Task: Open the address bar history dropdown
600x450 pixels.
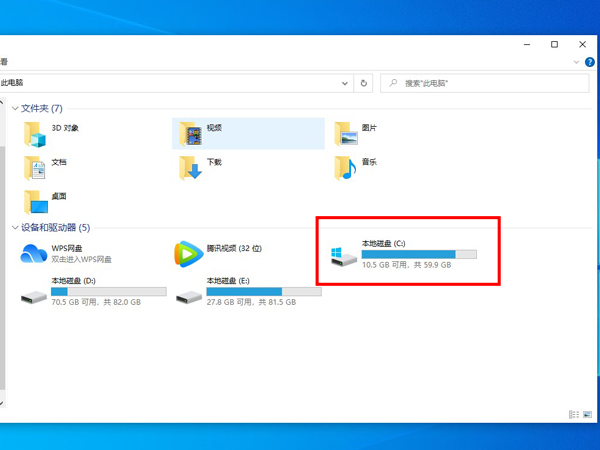Action: pyautogui.click(x=345, y=84)
